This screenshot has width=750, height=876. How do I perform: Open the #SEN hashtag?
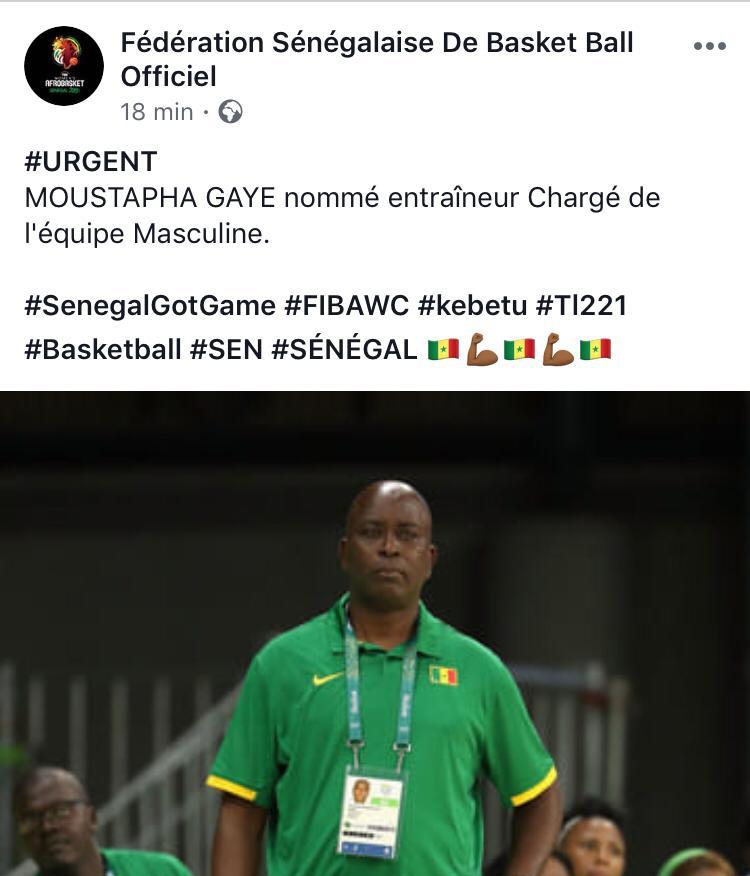[x=226, y=349]
